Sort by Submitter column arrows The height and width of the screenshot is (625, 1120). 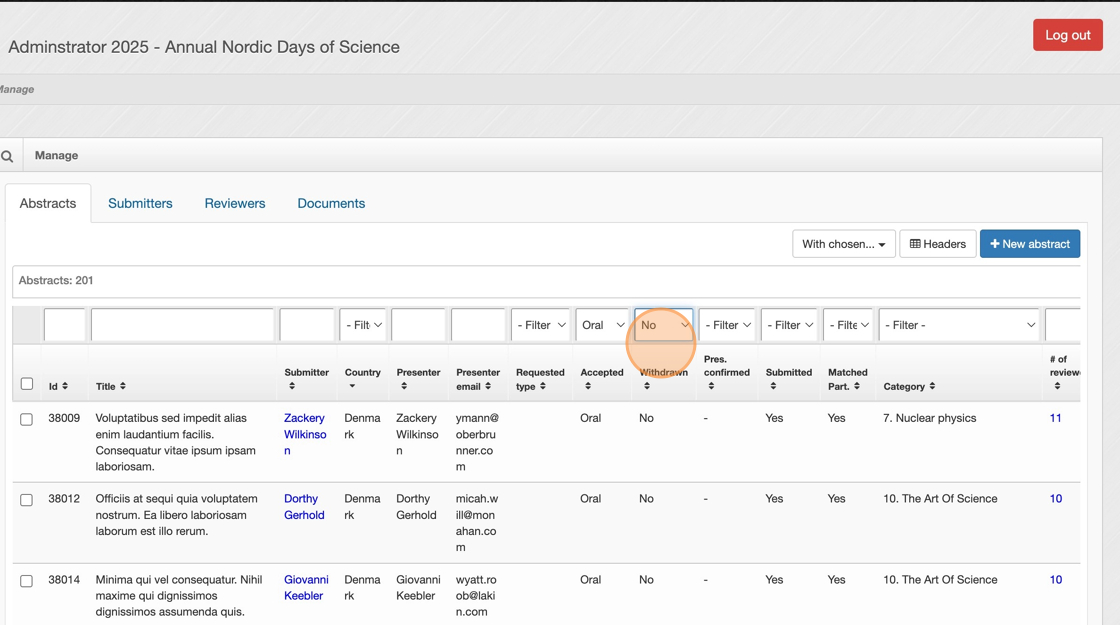(292, 386)
